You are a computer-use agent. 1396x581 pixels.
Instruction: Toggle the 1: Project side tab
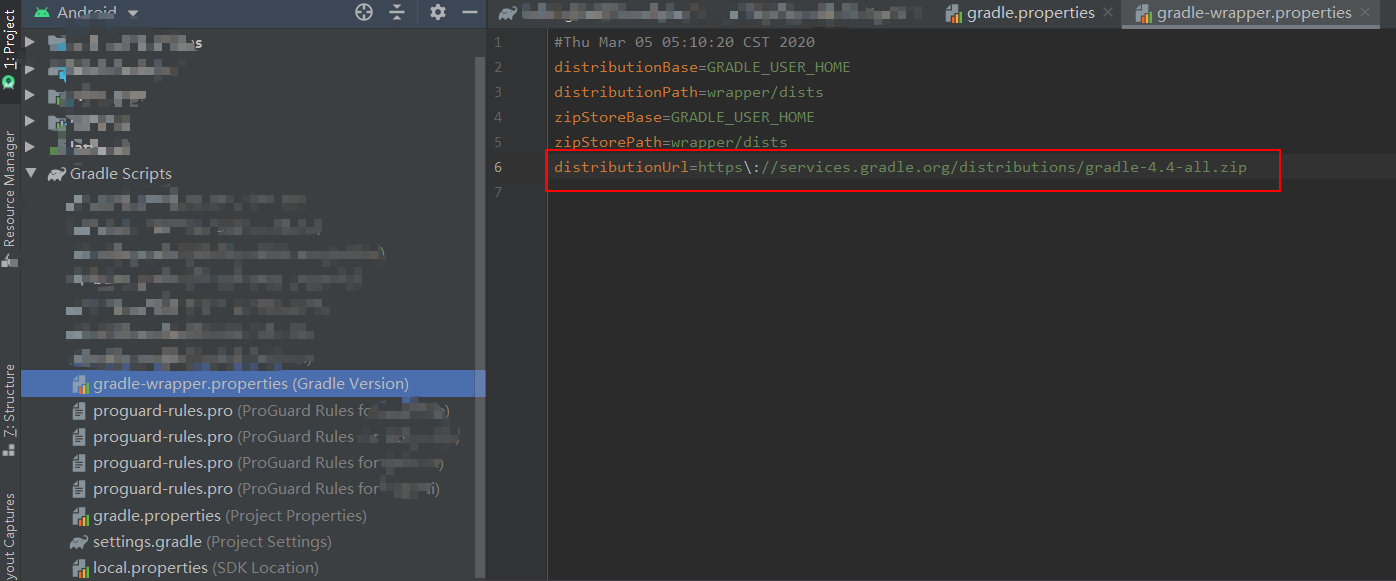(x=9, y=51)
